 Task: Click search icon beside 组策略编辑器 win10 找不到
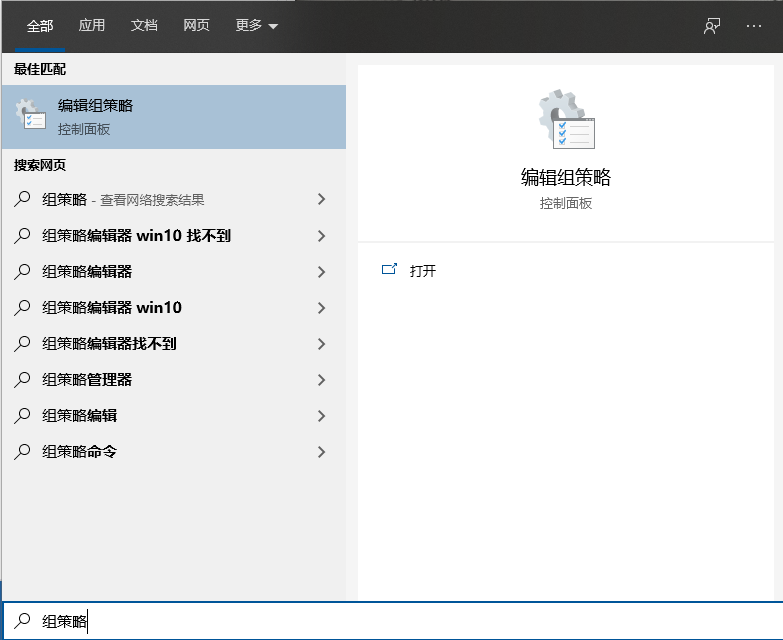click(23, 236)
